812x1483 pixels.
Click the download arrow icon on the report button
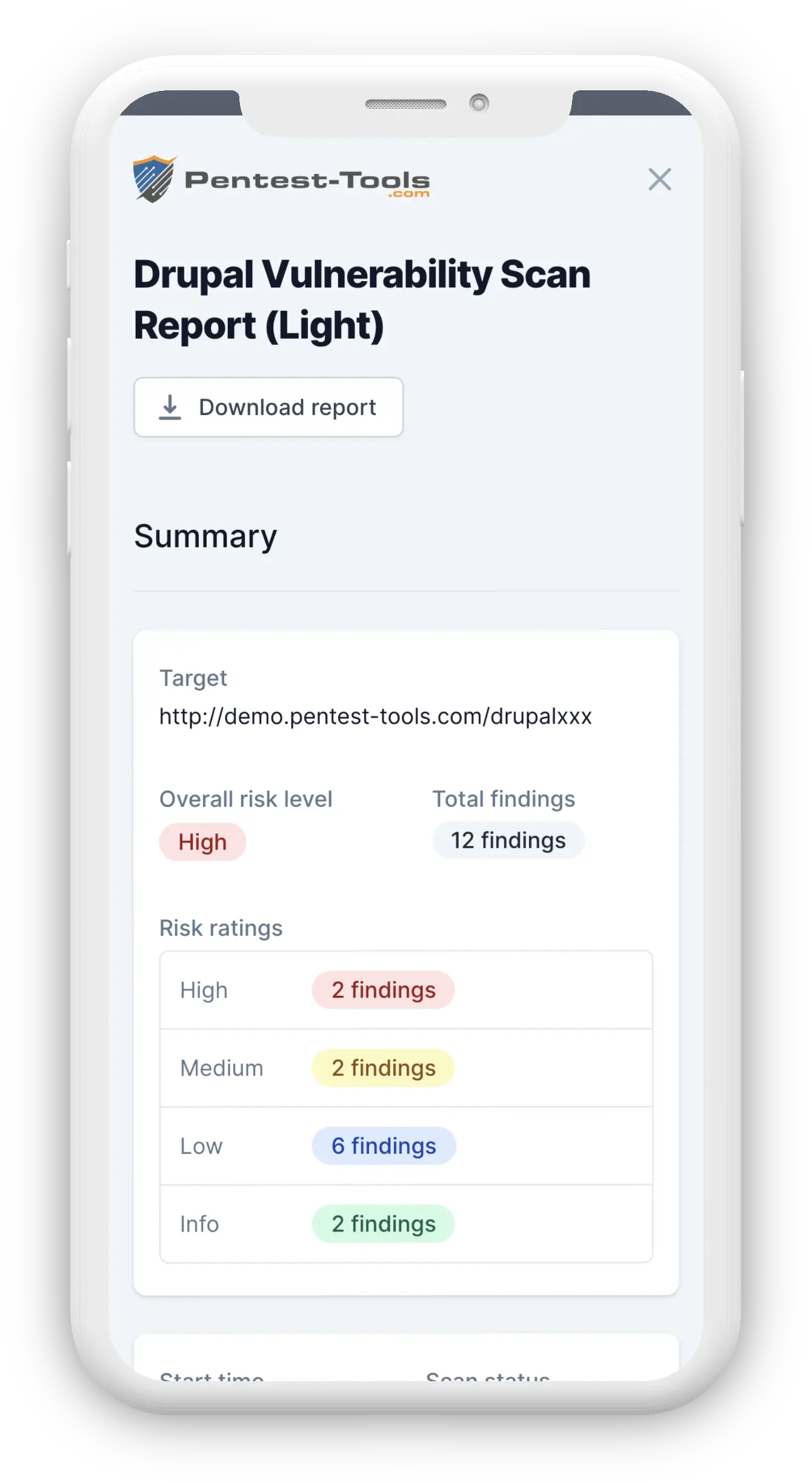click(170, 407)
